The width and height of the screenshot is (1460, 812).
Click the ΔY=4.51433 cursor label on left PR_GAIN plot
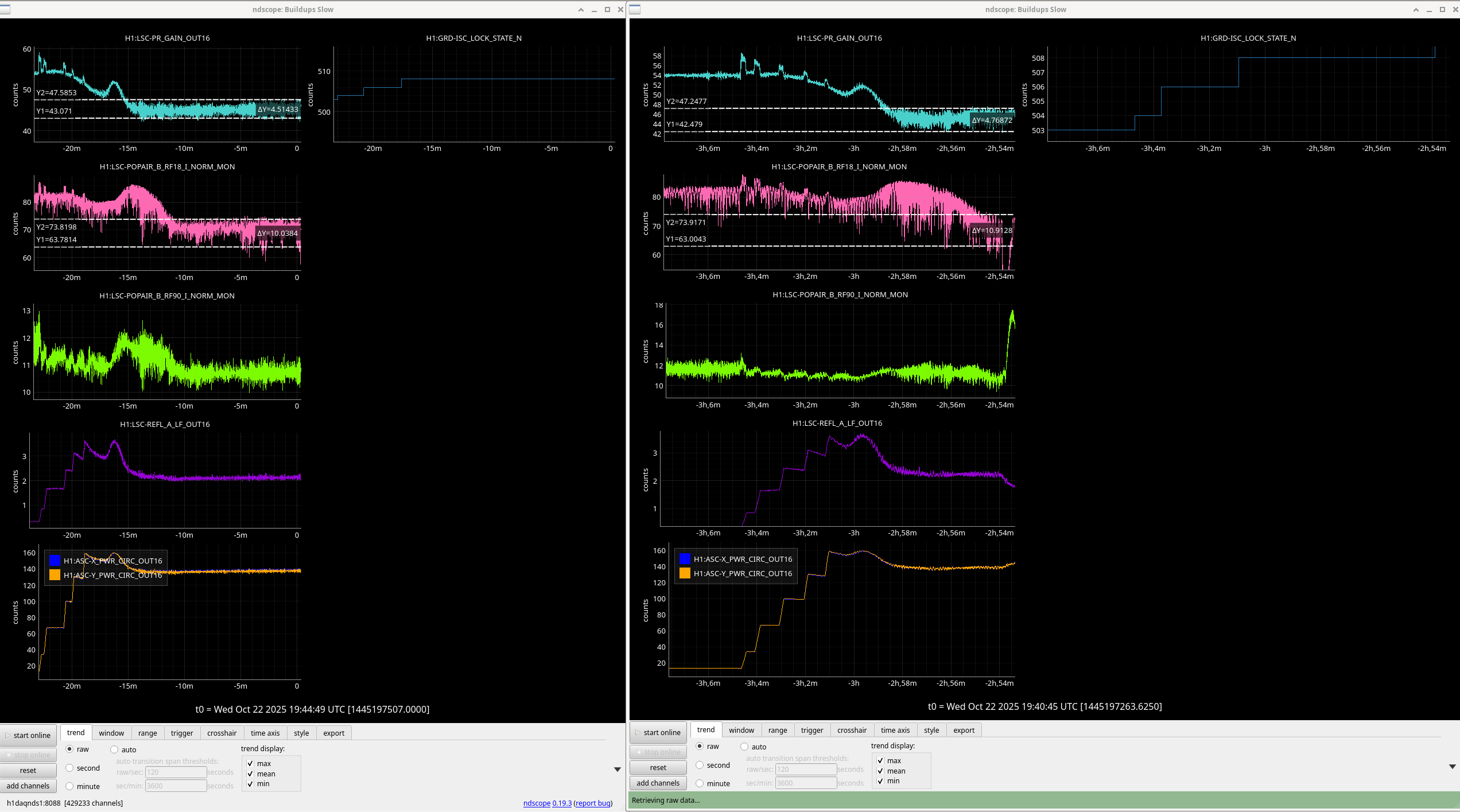click(x=278, y=109)
